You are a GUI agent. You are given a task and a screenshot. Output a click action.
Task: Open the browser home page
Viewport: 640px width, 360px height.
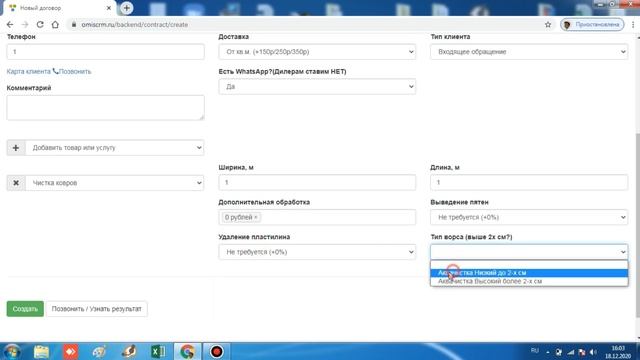coord(55,24)
